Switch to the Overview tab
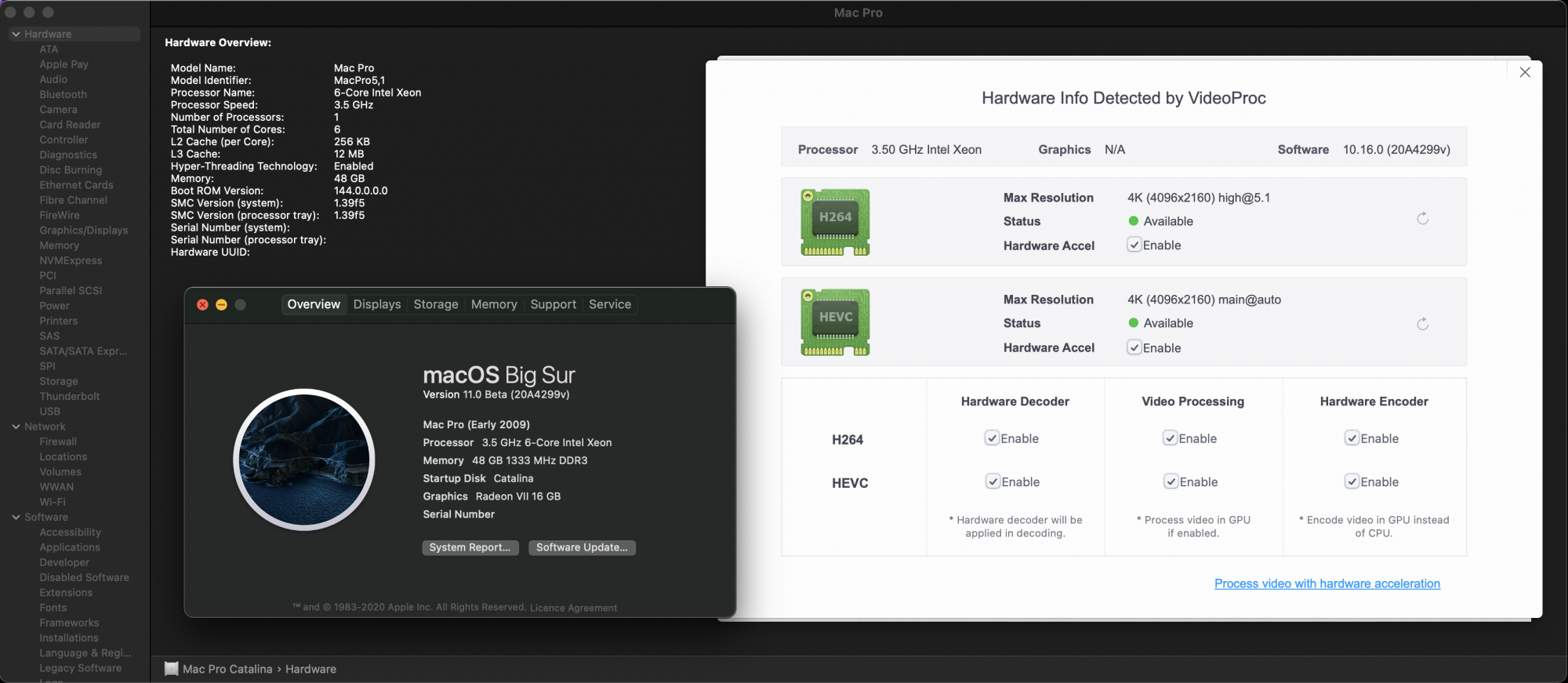Viewport: 1568px width, 683px height. [314, 304]
